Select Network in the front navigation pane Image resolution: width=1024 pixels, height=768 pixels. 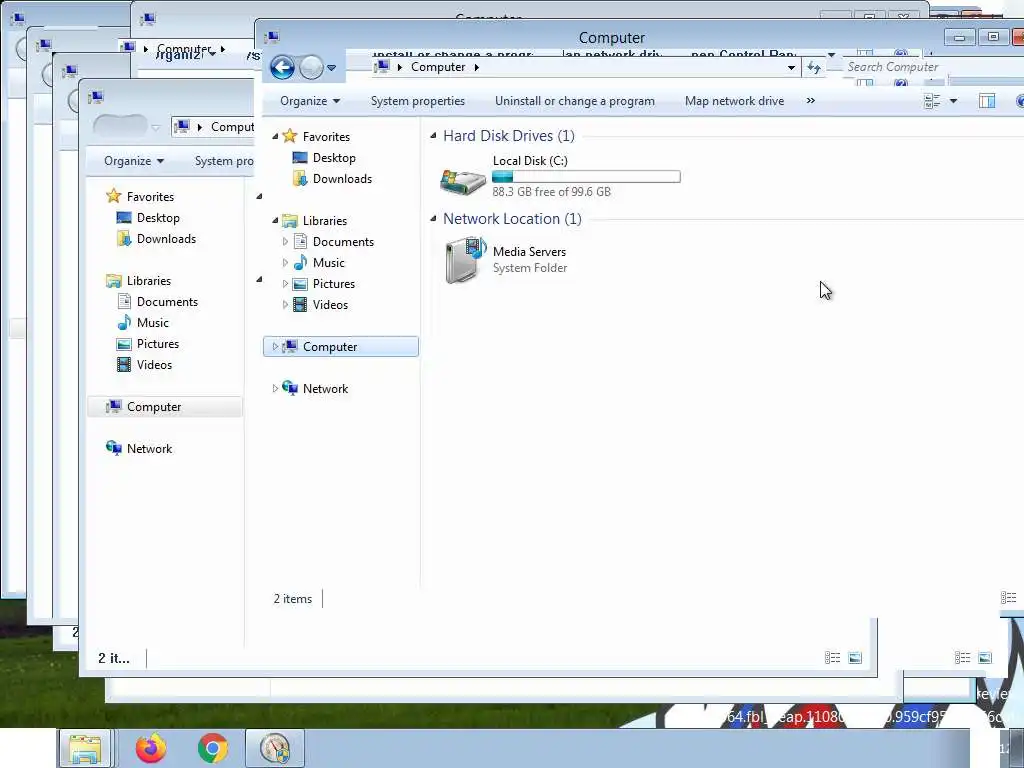[325, 389]
